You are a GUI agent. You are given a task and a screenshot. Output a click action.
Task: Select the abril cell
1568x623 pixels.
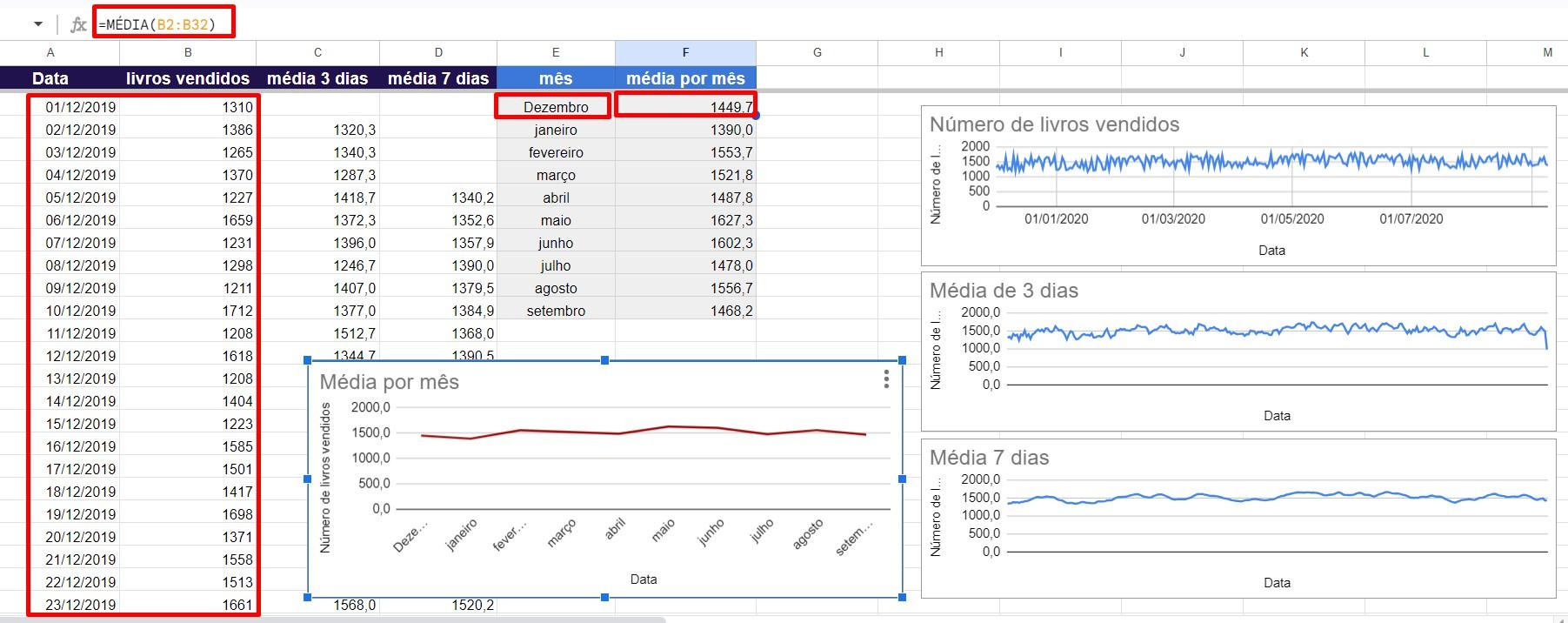pyautogui.click(x=556, y=198)
